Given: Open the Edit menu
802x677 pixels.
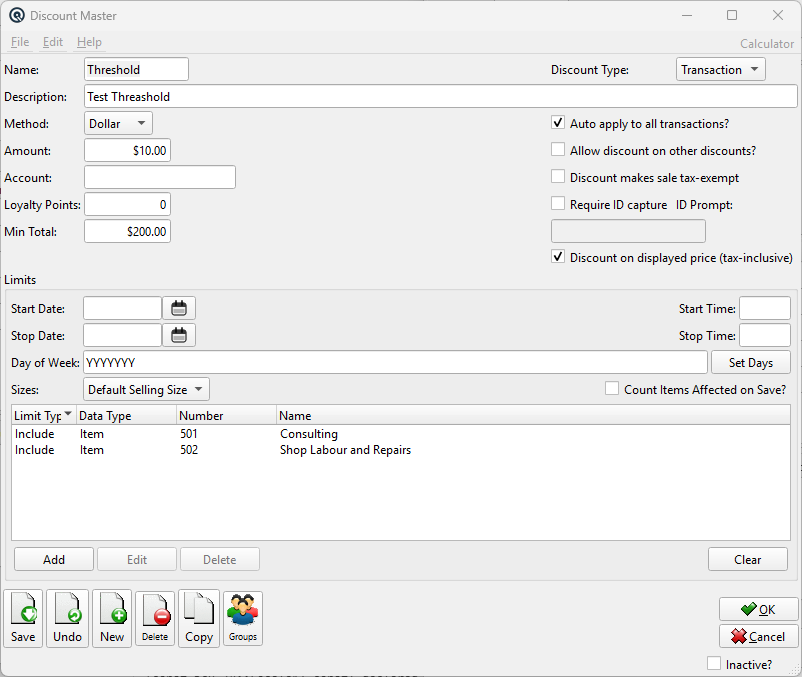Looking at the screenshot, I should tap(53, 42).
